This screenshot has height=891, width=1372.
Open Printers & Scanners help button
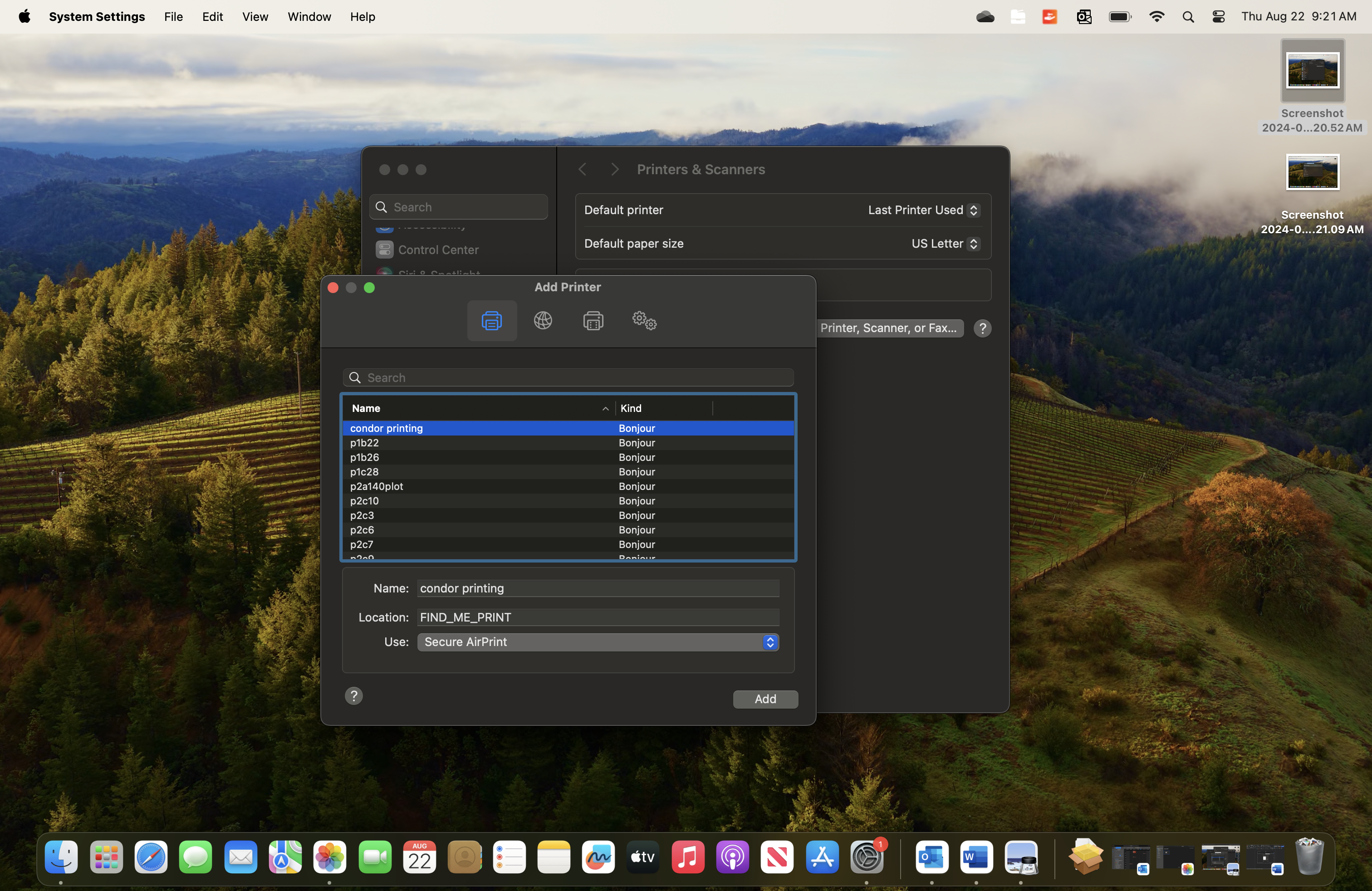(x=982, y=328)
